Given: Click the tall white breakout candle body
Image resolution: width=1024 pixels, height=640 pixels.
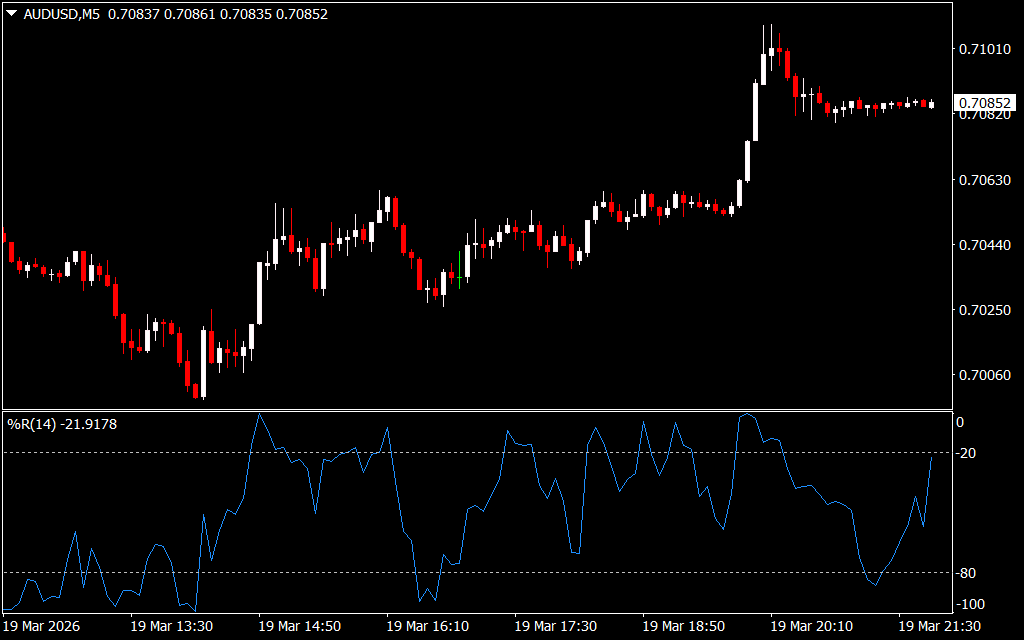Looking at the screenshot, I should (x=755, y=112).
